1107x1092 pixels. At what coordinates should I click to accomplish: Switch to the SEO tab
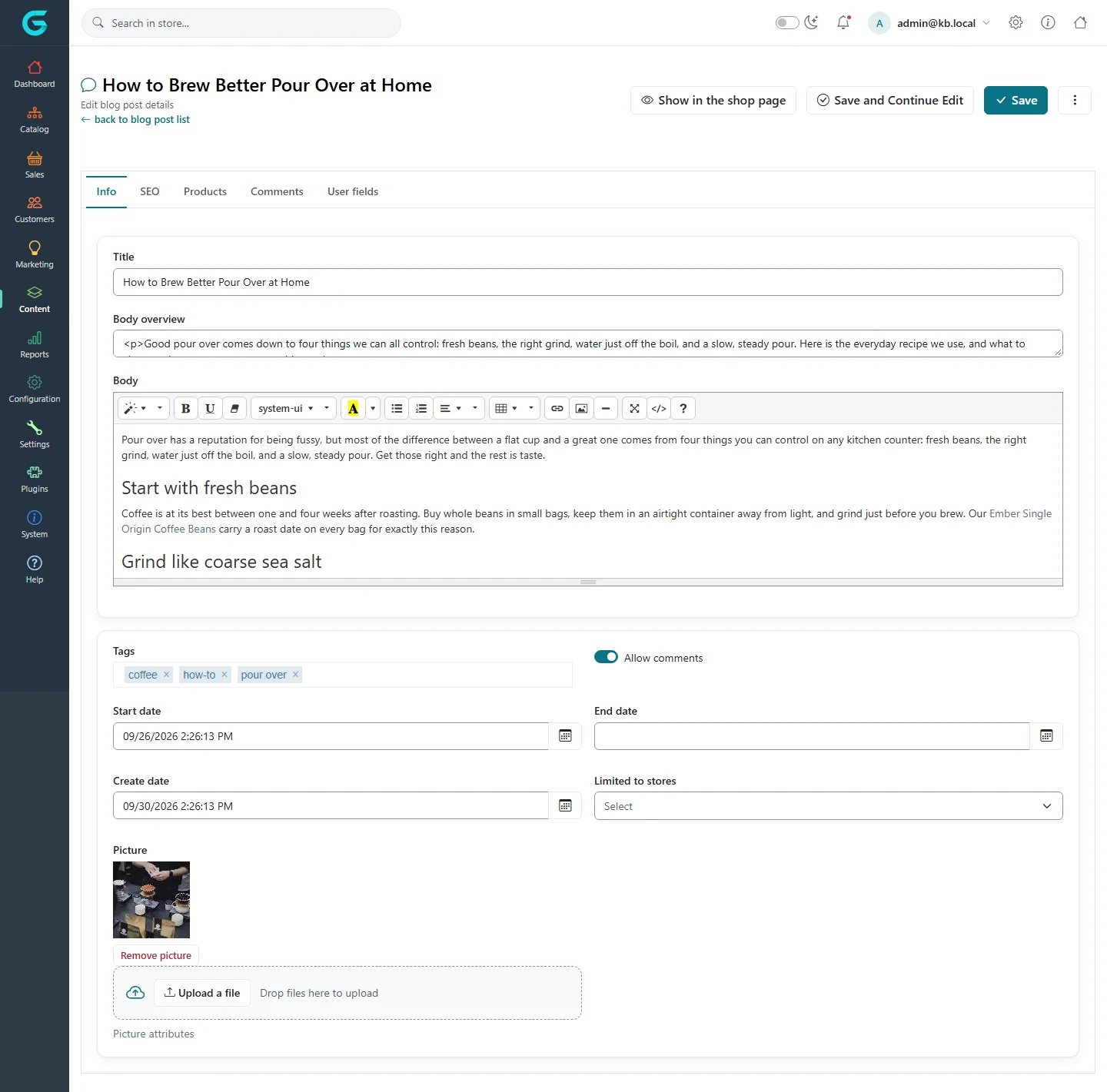[150, 192]
